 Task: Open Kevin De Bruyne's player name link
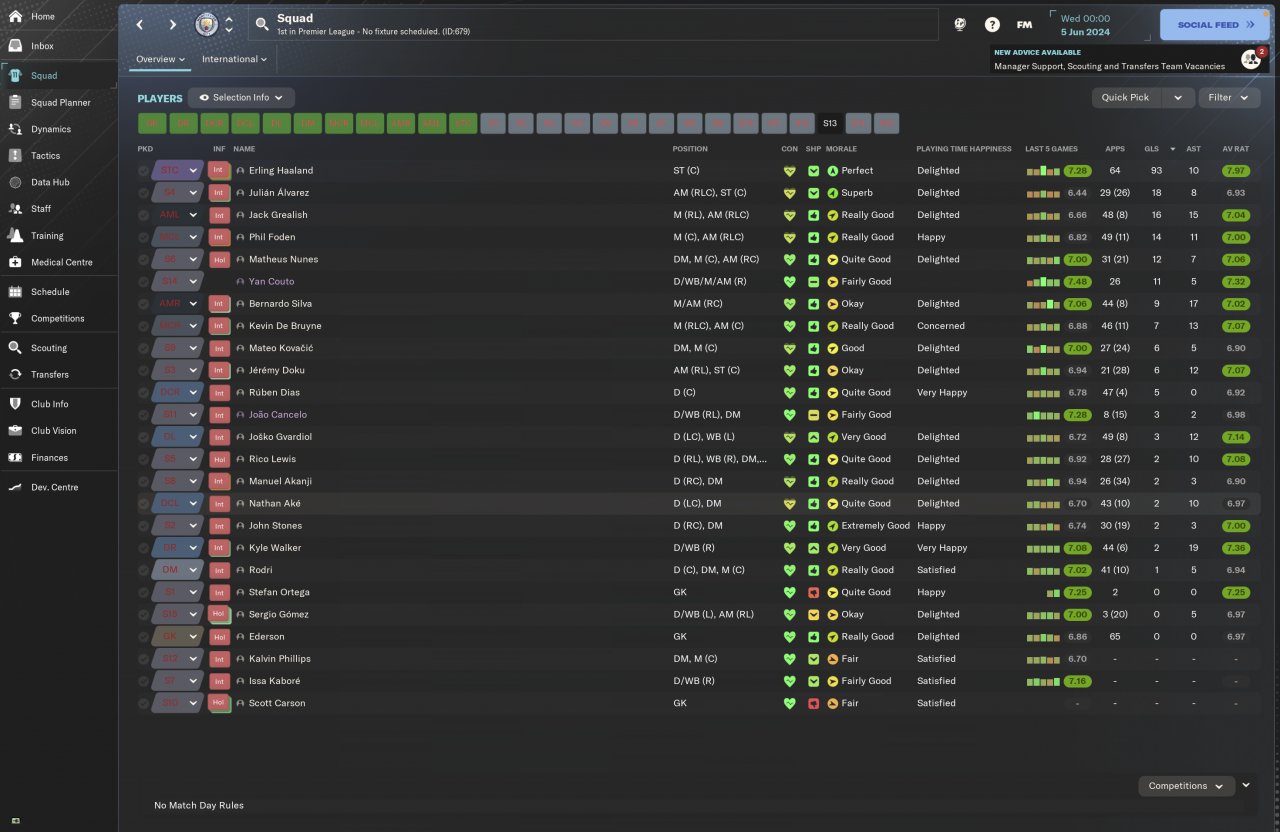[x=285, y=326]
